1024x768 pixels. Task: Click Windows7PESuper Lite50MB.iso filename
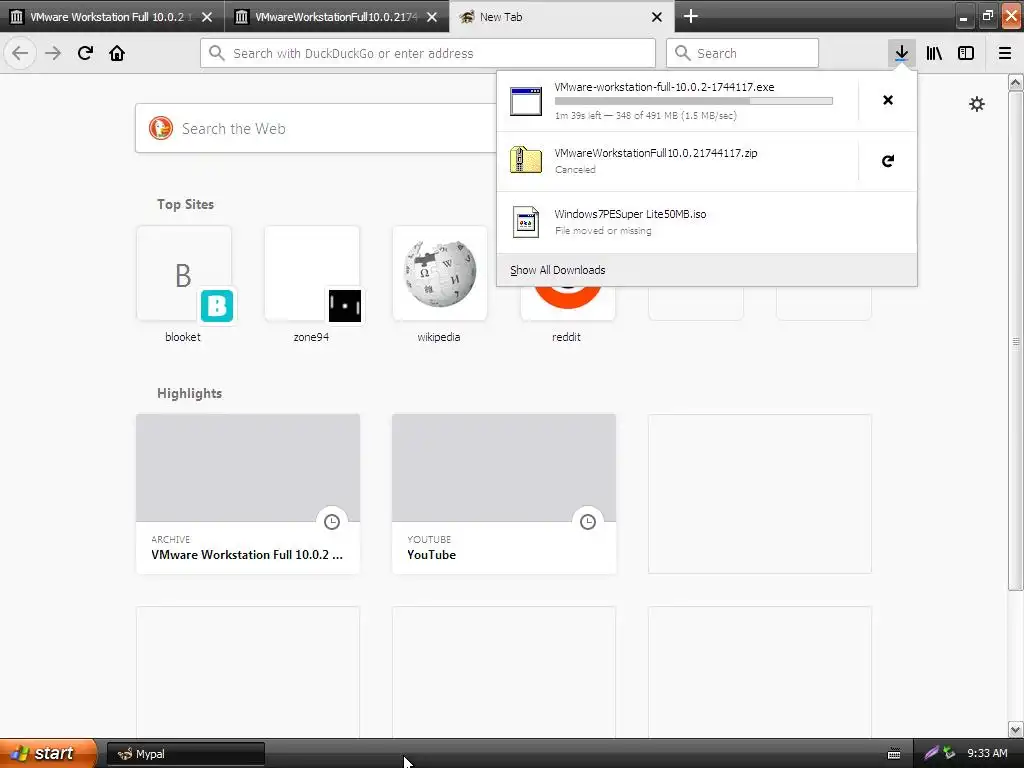click(630, 214)
